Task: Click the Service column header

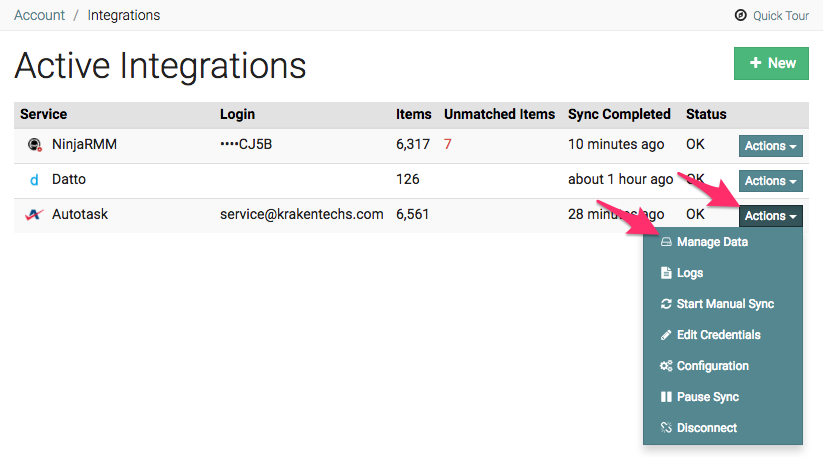Action: click(x=44, y=114)
